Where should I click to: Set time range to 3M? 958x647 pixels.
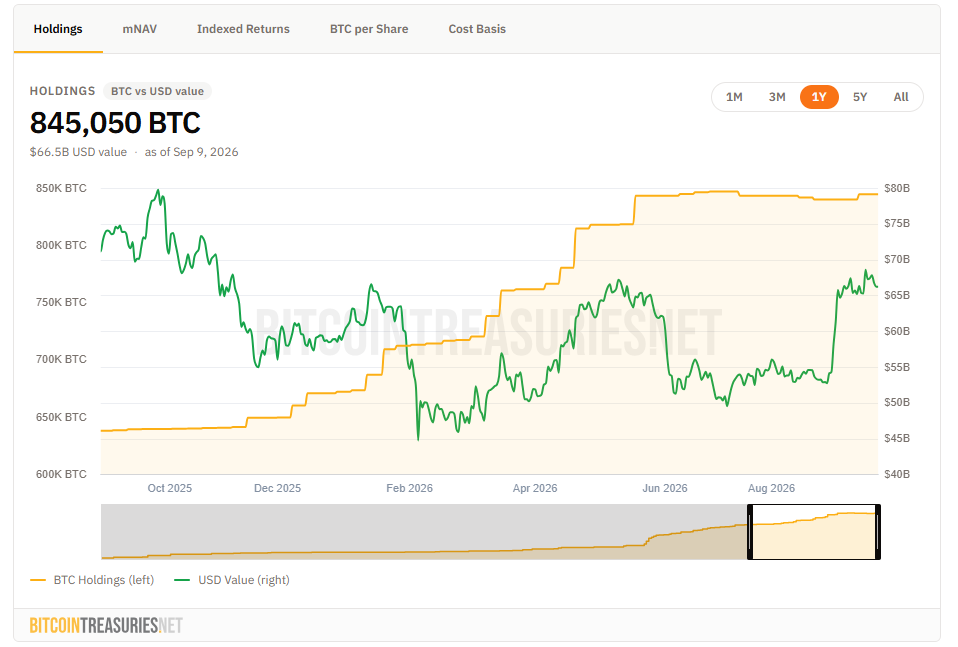point(777,97)
